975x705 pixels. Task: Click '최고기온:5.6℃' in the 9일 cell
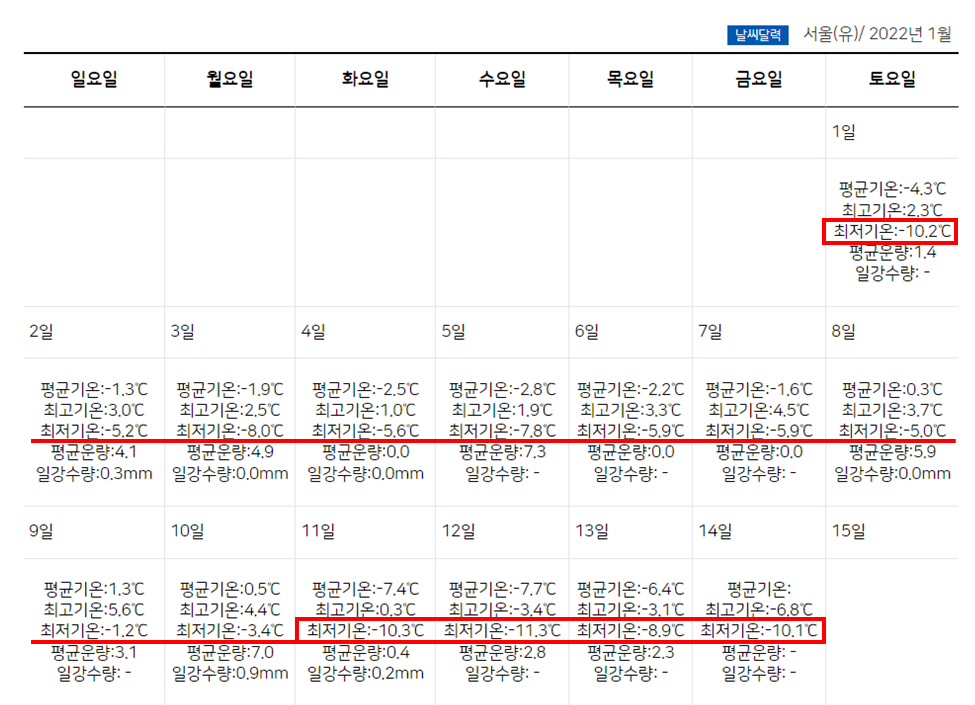[94, 610]
